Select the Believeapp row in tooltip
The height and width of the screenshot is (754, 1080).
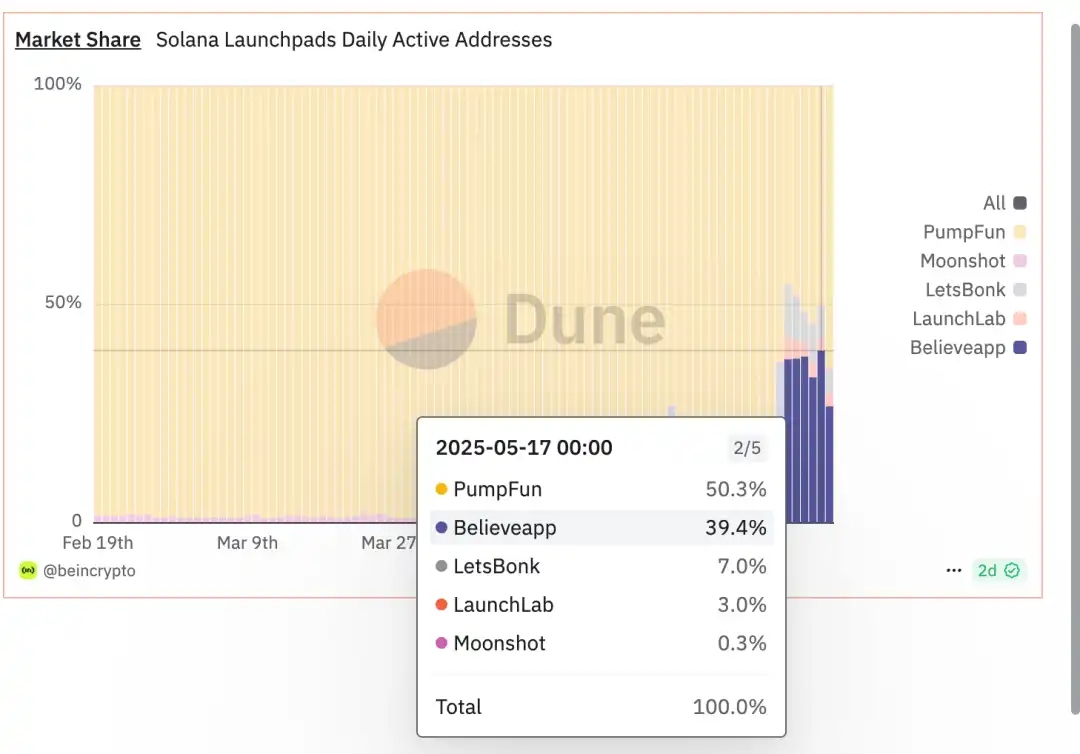click(x=600, y=527)
